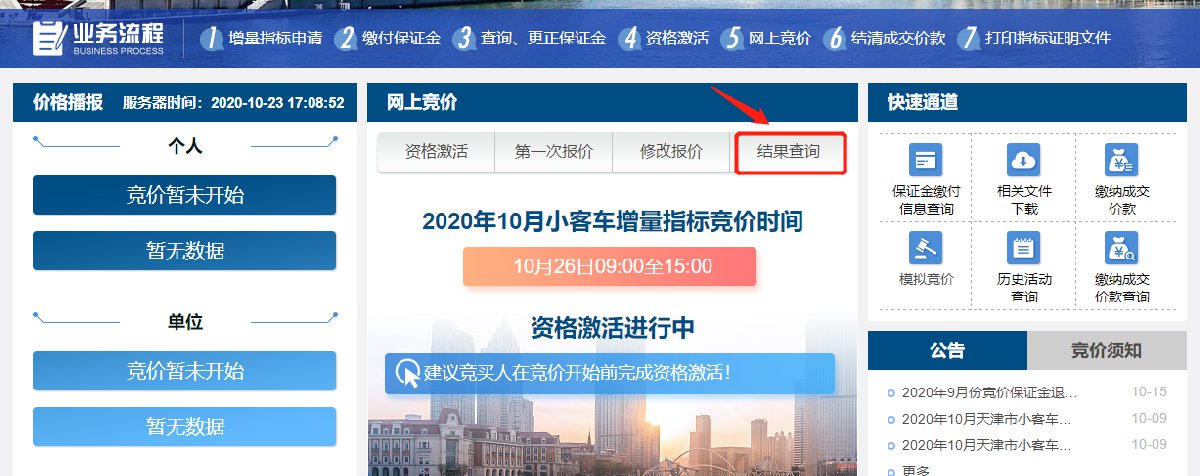Open 历史活动查询 icon
The image size is (1200, 476).
click(1024, 247)
